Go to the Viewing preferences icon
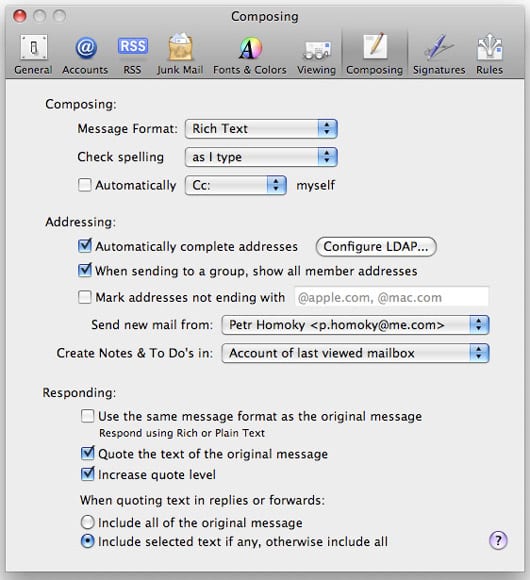The width and height of the screenshot is (530, 580). click(x=317, y=54)
